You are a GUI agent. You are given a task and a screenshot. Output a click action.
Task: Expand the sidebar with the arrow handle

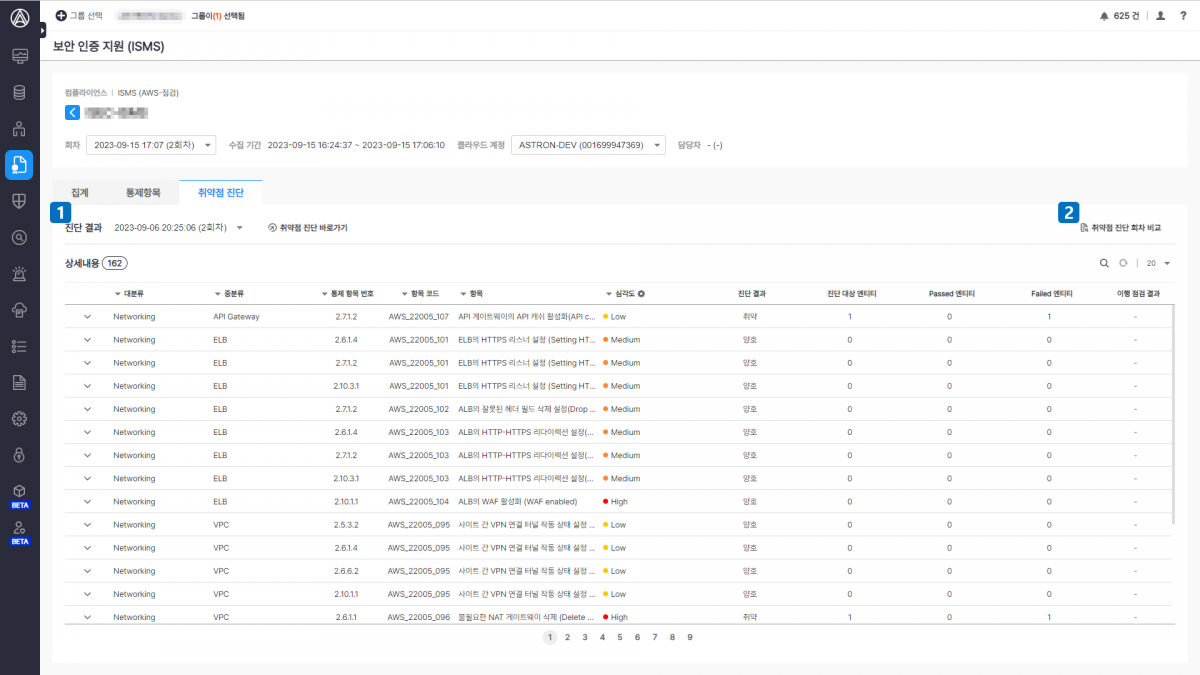tap(43, 31)
